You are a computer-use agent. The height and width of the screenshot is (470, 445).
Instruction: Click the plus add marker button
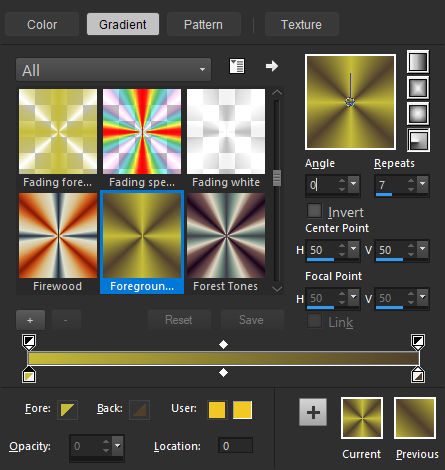coord(30,320)
